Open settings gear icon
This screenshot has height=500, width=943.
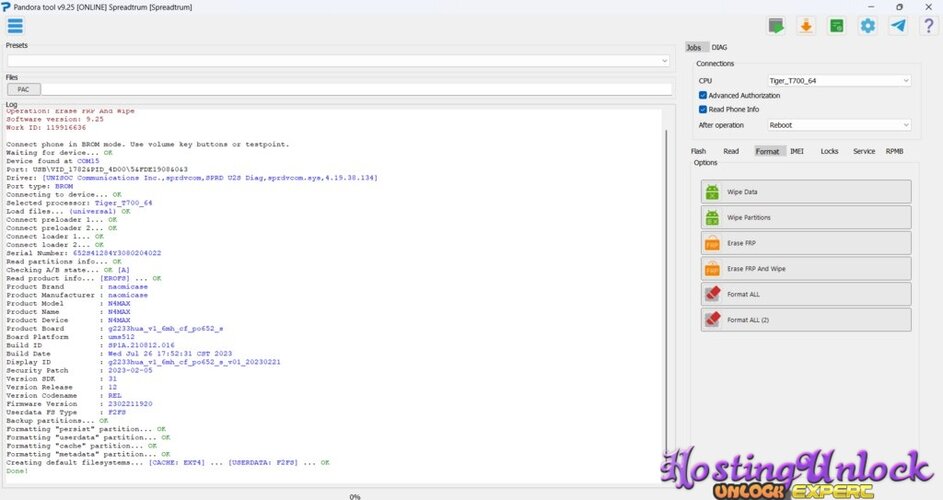point(868,26)
